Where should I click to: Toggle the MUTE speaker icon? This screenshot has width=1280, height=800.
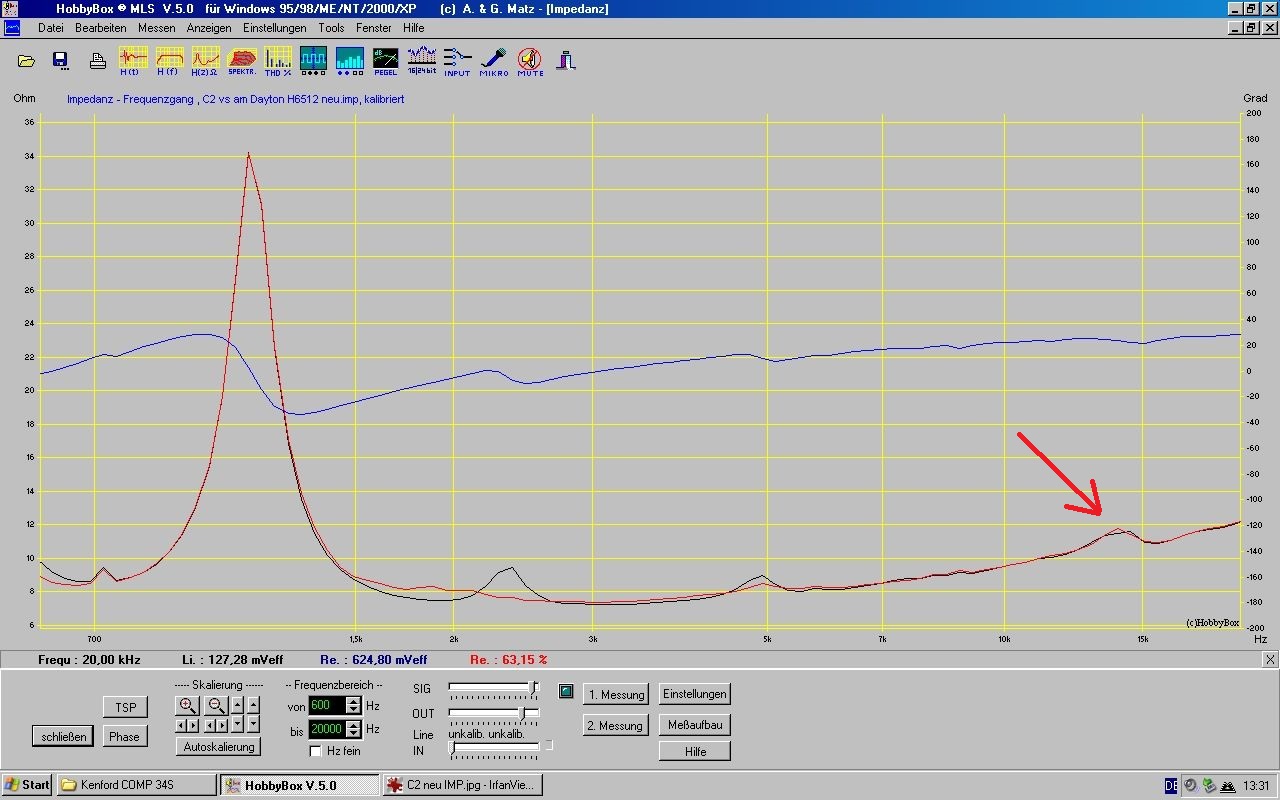[530, 60]
